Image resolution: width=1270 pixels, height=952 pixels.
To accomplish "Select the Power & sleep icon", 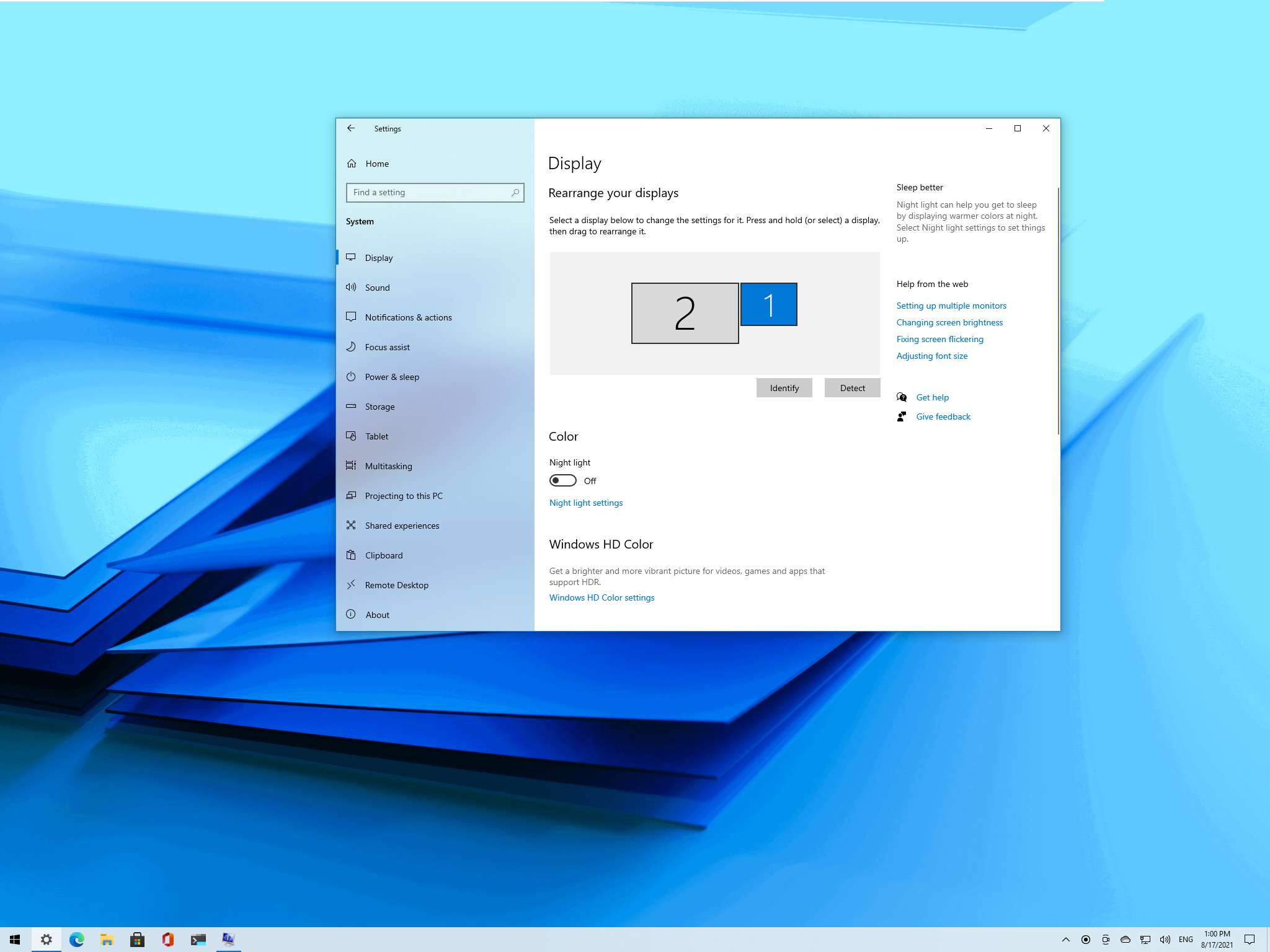I will [x=351, y=376].
